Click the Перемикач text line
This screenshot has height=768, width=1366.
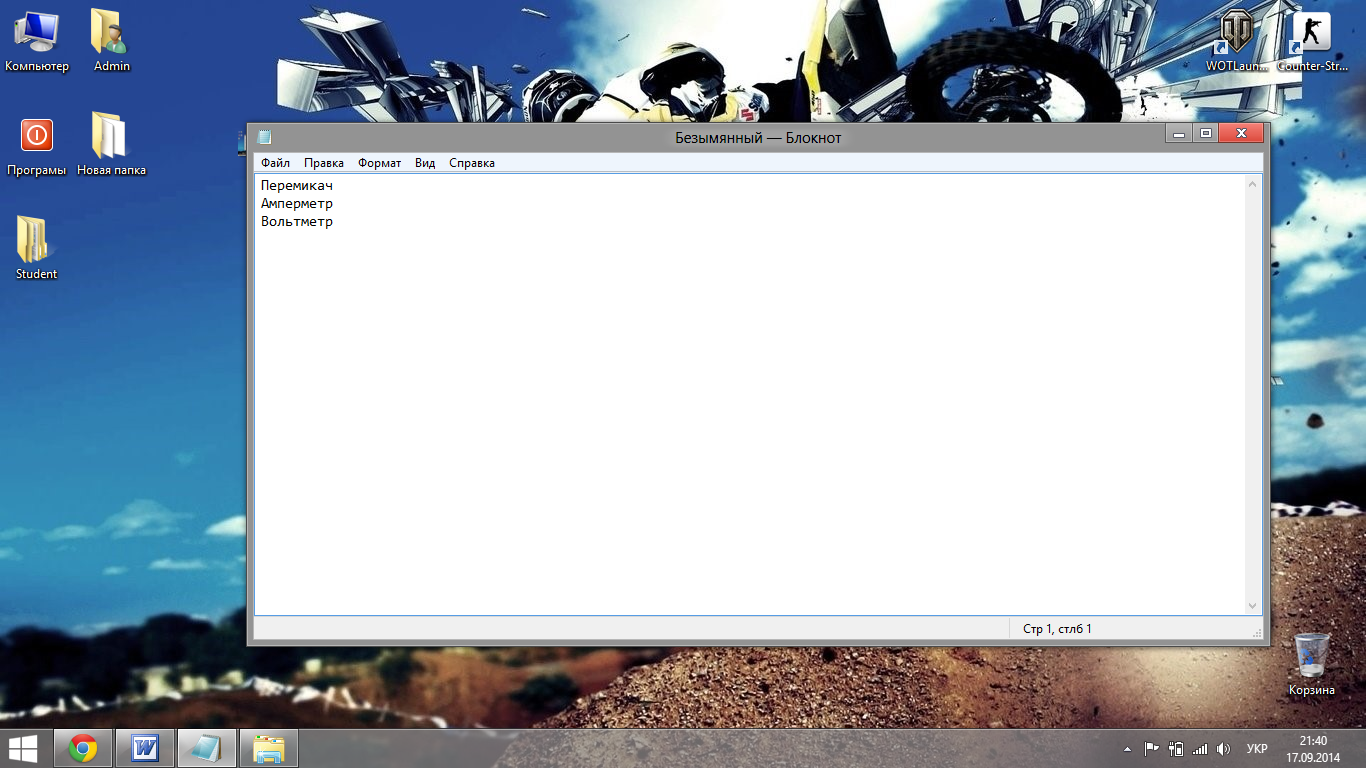(297, 186)
